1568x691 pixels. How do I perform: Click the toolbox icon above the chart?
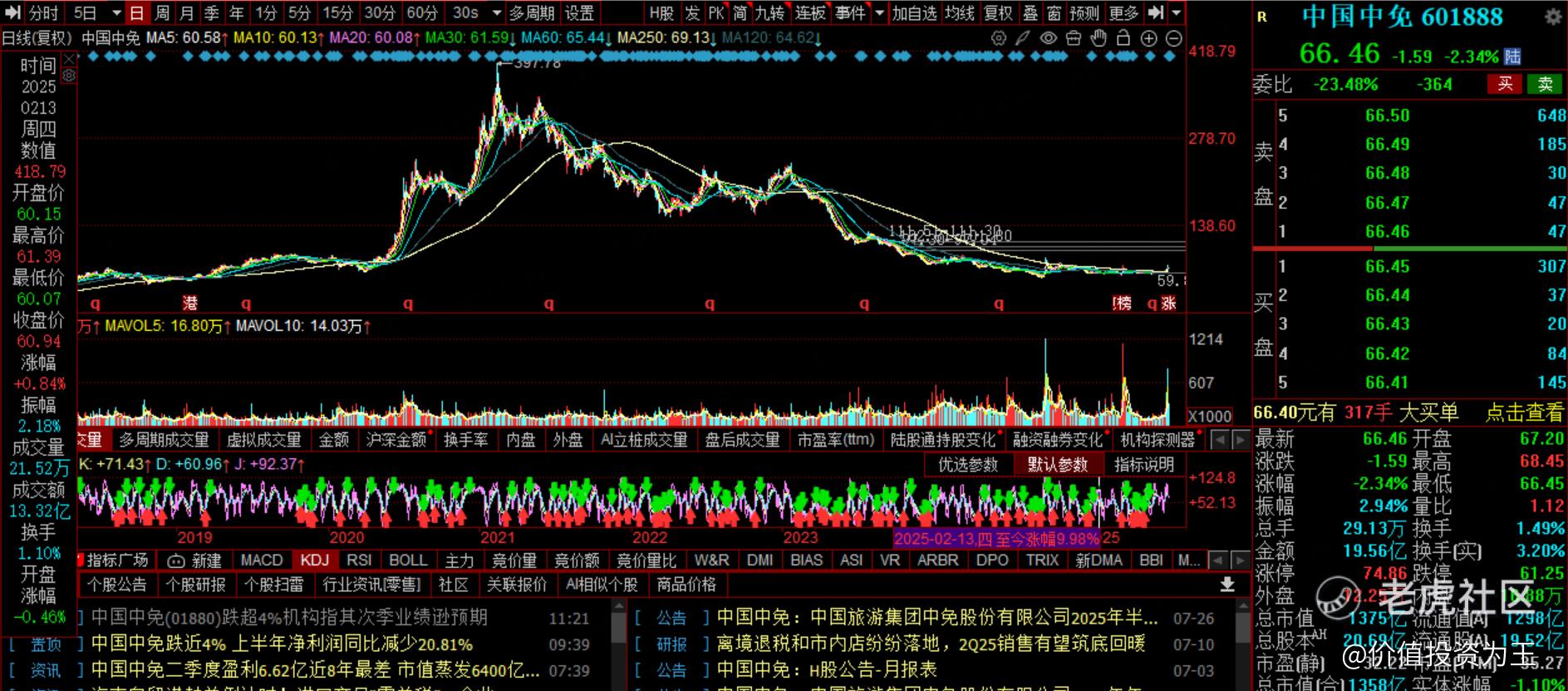click(x=1074, y=38)
